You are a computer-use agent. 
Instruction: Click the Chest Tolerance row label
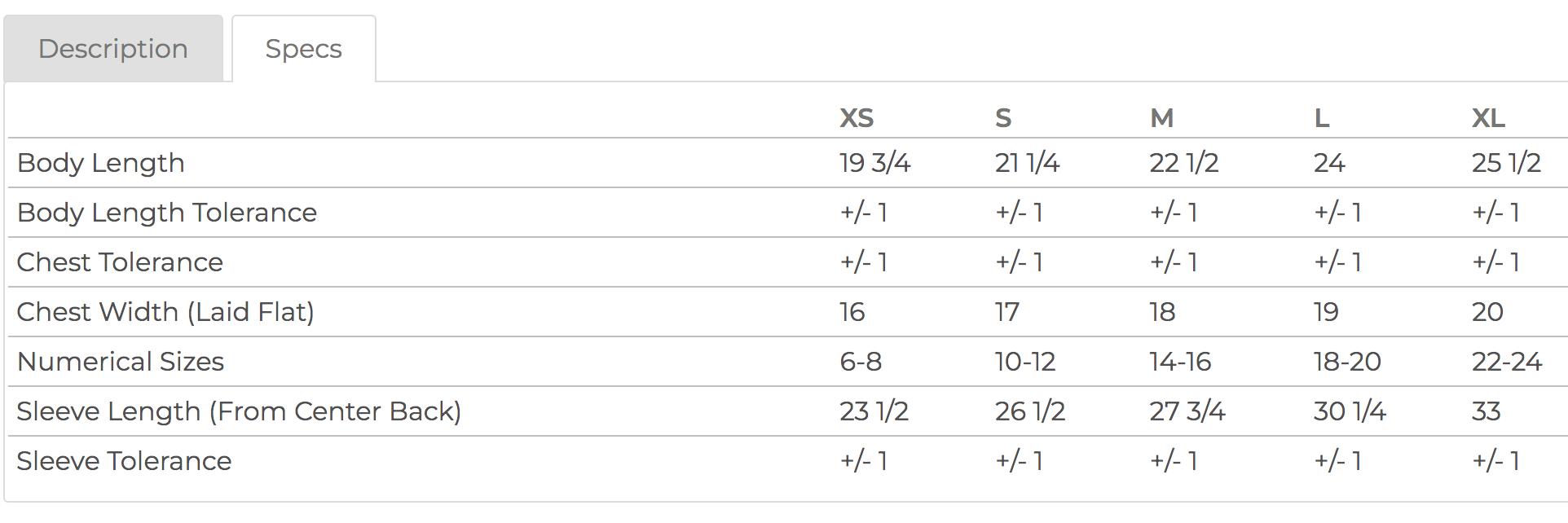120,262
